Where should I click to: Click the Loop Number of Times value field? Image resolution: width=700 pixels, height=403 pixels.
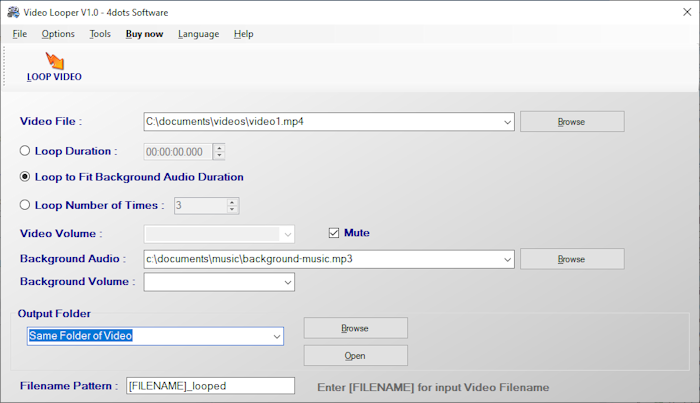tap(200, 205)
